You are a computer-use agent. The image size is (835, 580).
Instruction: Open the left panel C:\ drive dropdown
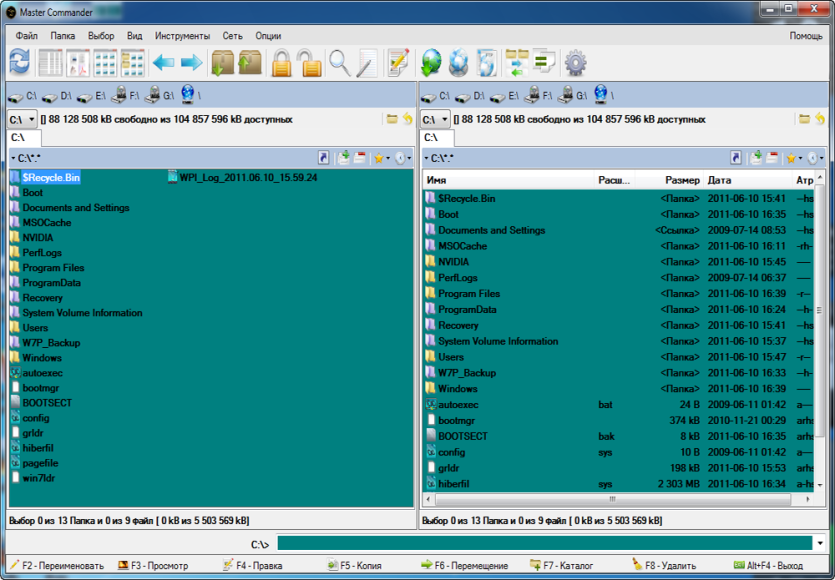(22, 119)
